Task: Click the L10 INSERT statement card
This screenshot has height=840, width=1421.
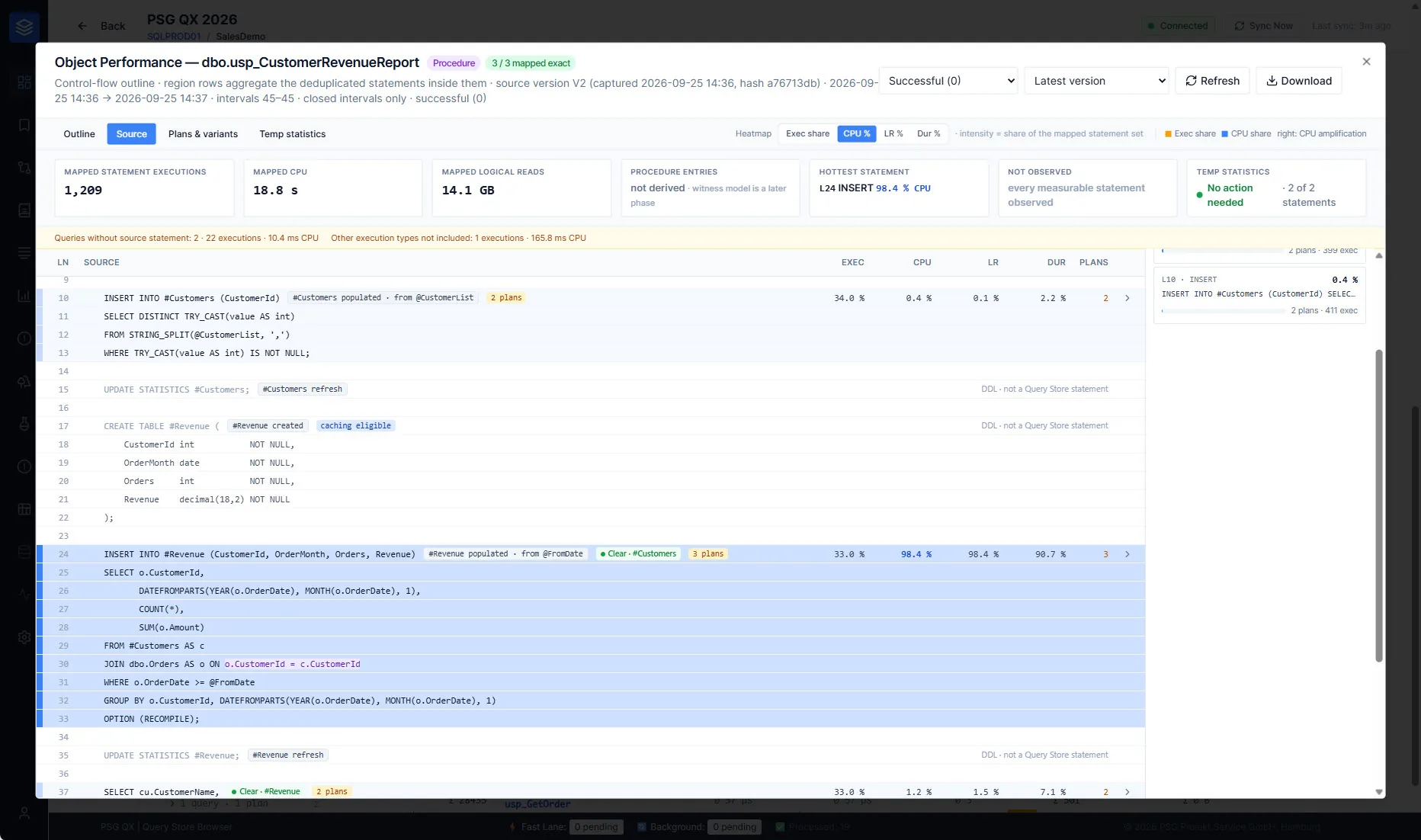Action: [x=1259, y=295]
